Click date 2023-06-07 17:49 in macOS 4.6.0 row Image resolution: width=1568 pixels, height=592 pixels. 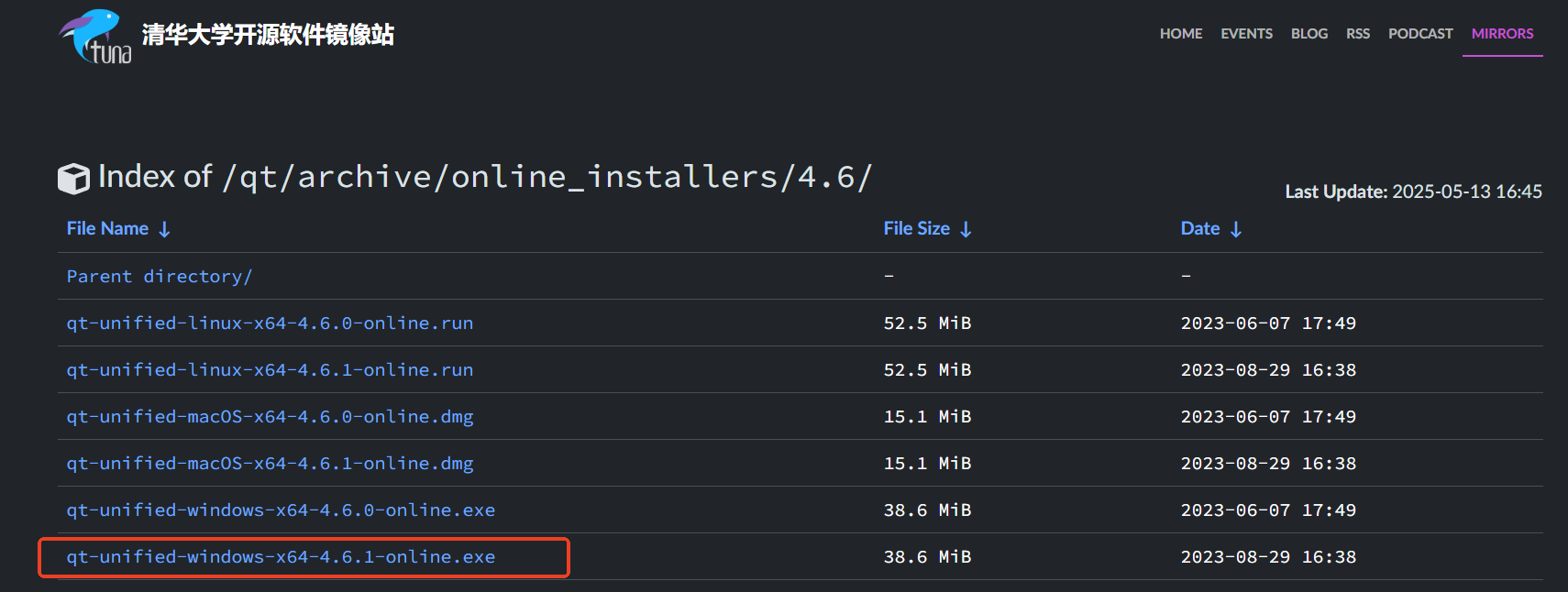[1268, 416]
